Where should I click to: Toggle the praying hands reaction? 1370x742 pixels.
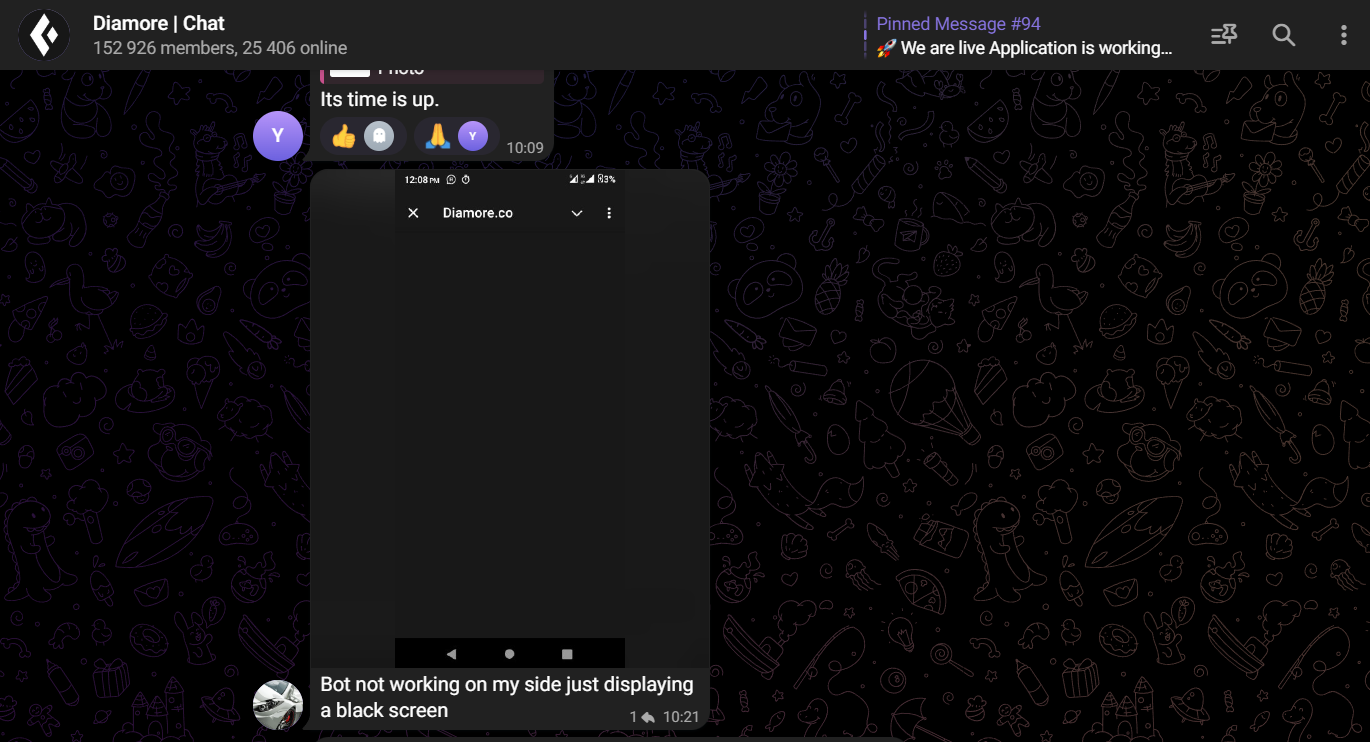[456, 136]
